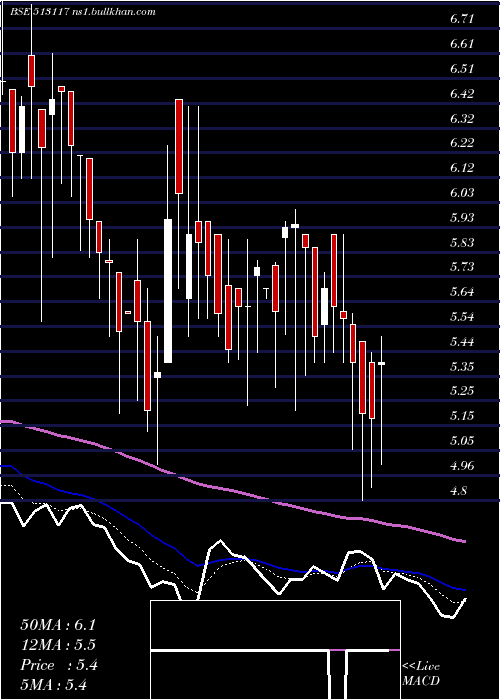Click the 6.71 price axis label

pyautogui.click(x=462, y=19)
